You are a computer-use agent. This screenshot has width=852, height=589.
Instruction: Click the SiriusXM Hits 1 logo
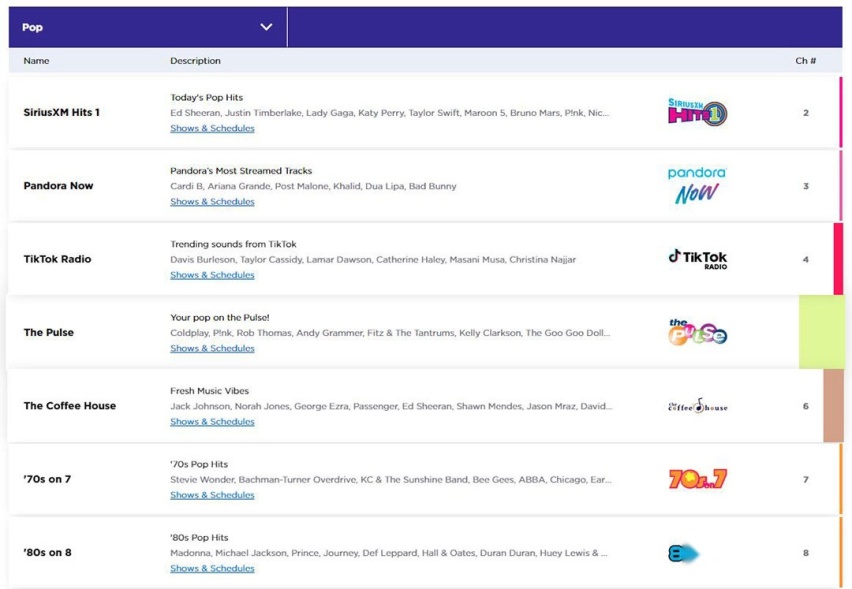(x=698, y=112)
